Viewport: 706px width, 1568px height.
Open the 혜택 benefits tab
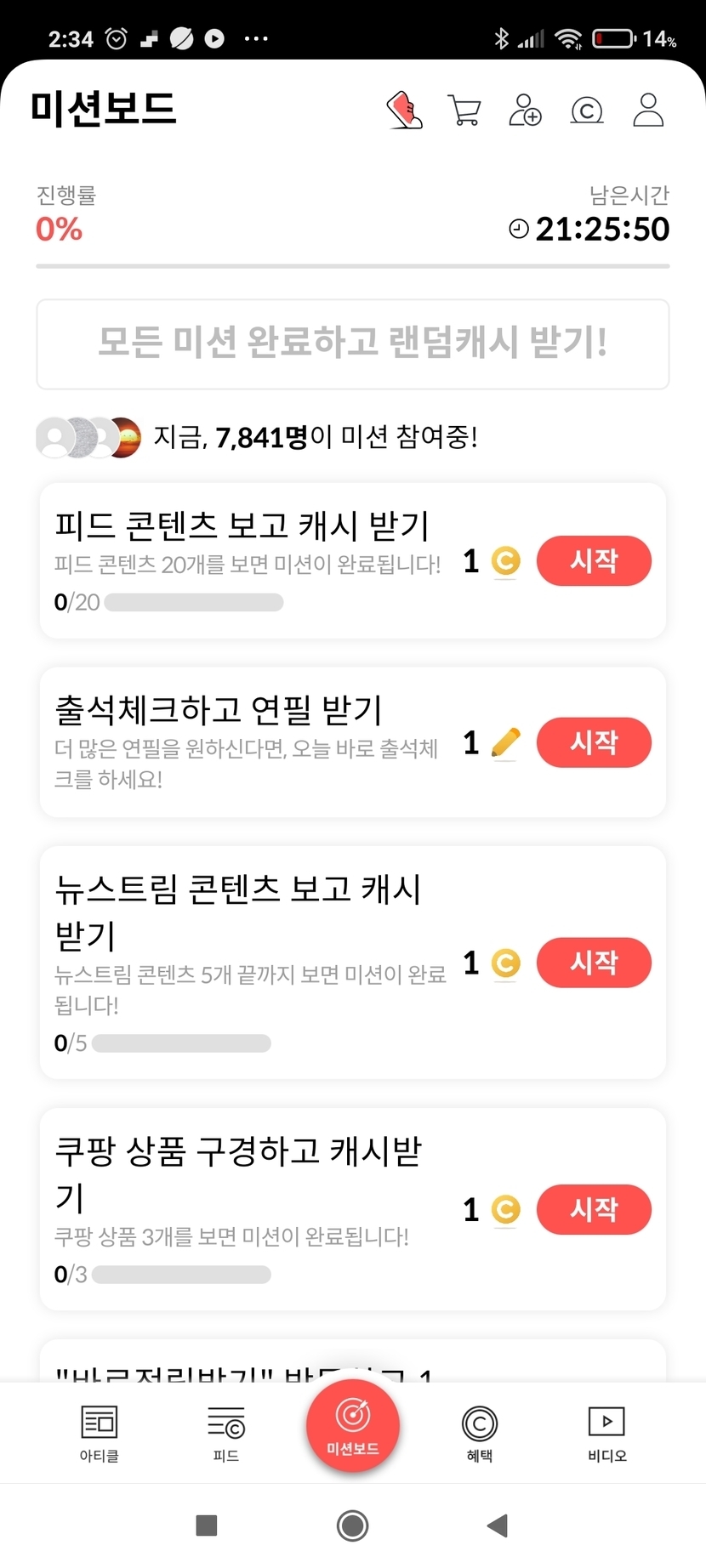coord(480,1433)
